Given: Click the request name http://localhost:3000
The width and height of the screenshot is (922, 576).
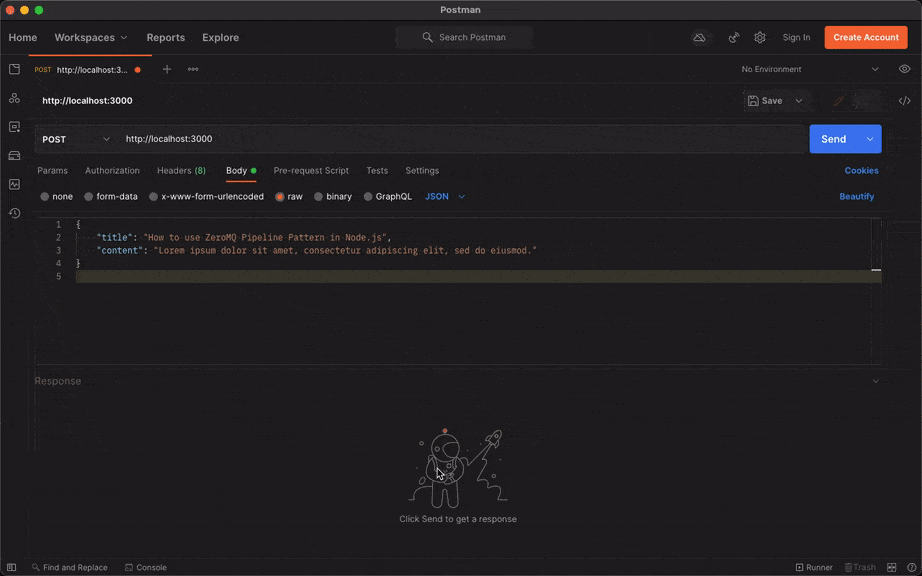Looking at the screenshot, I should pos(87,101).
